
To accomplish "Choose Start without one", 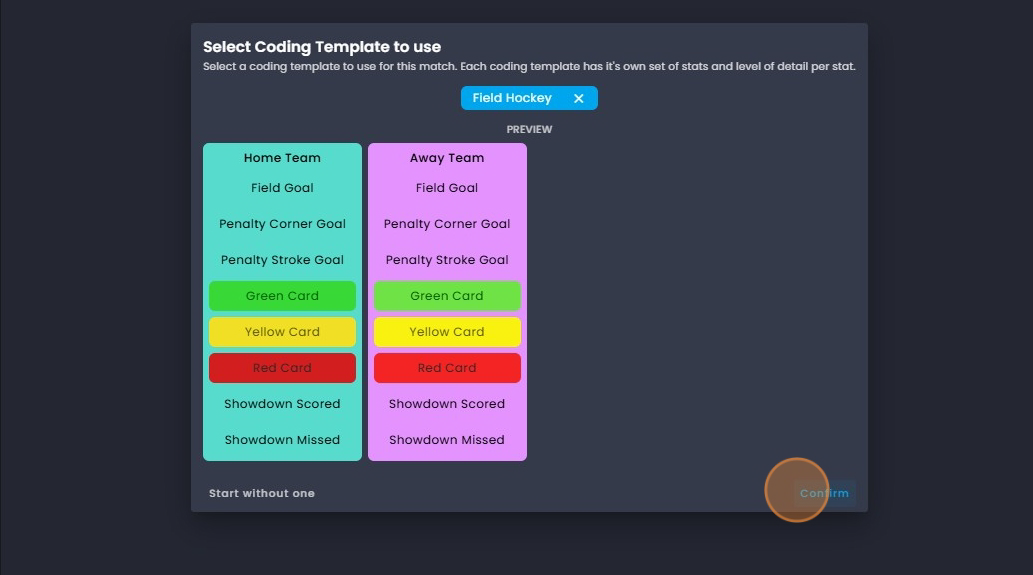I will coord(262,493).
